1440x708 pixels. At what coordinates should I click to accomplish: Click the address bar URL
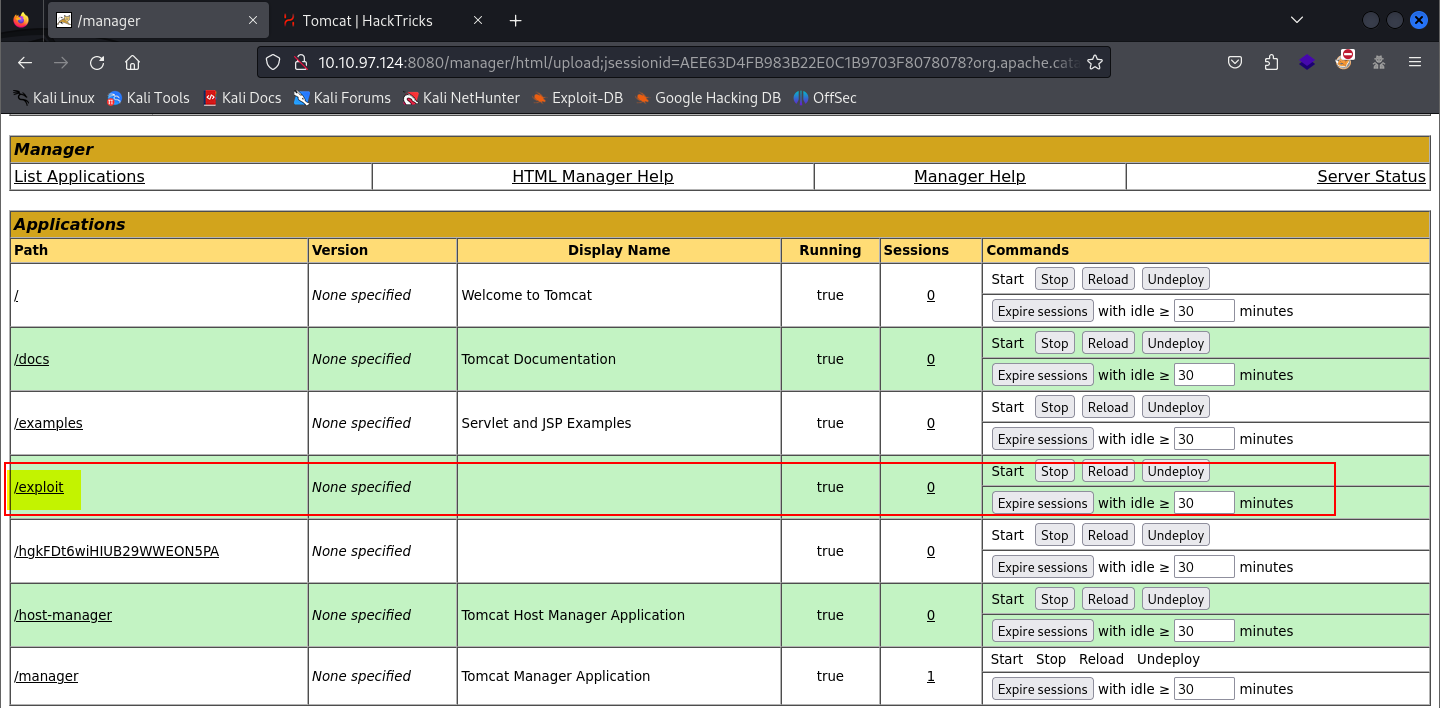click(698, 62)
